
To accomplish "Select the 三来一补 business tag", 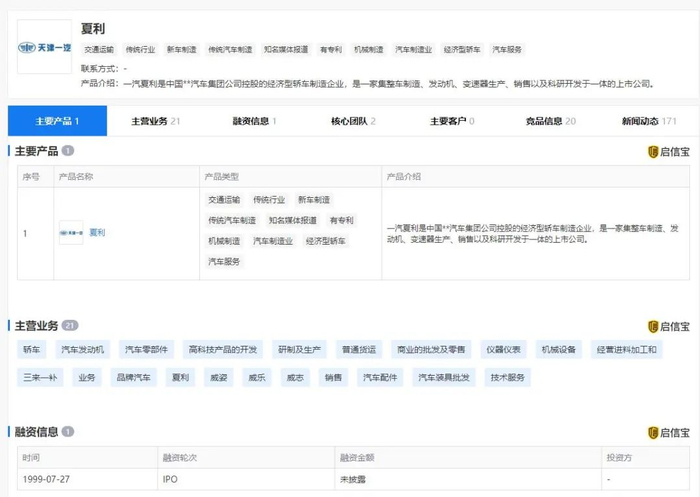I will click(40, 377).
